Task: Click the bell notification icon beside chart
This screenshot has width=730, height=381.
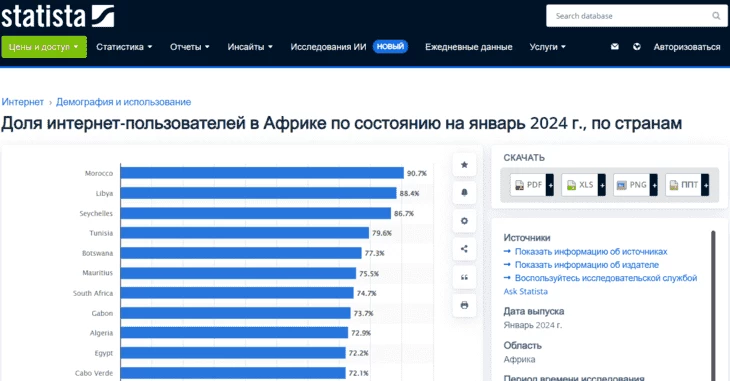Action: 464,193
